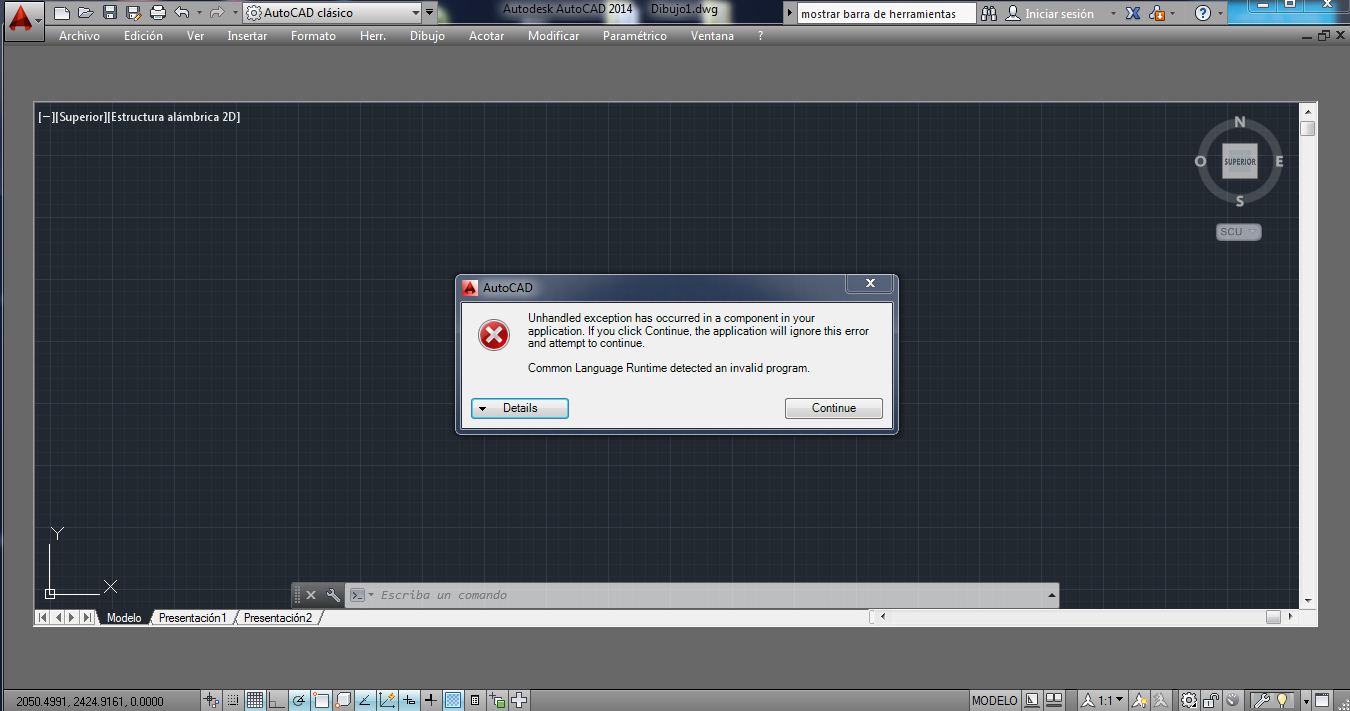Click Iniciar sesión sign-in button
1350x711 pixels.
point(1049,14)
